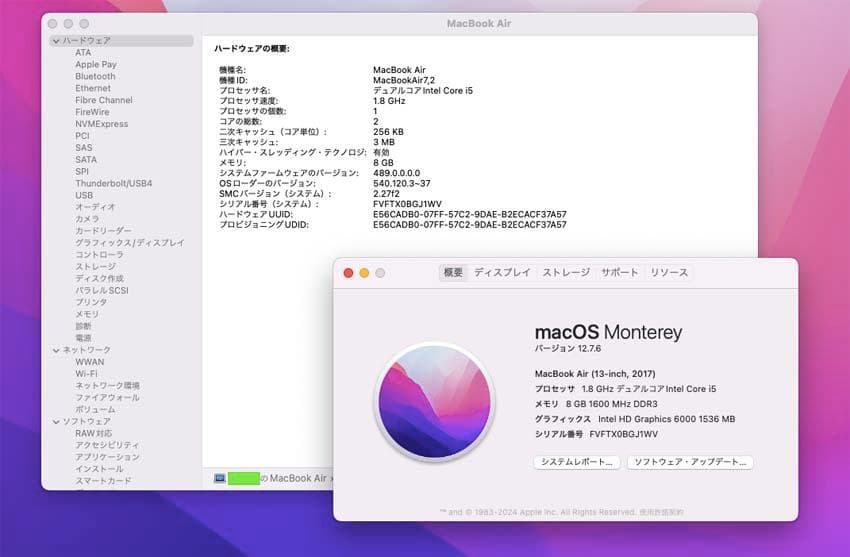
Task: Select ネットワーク環境 in the sidebar
Action: coord(107,386)
